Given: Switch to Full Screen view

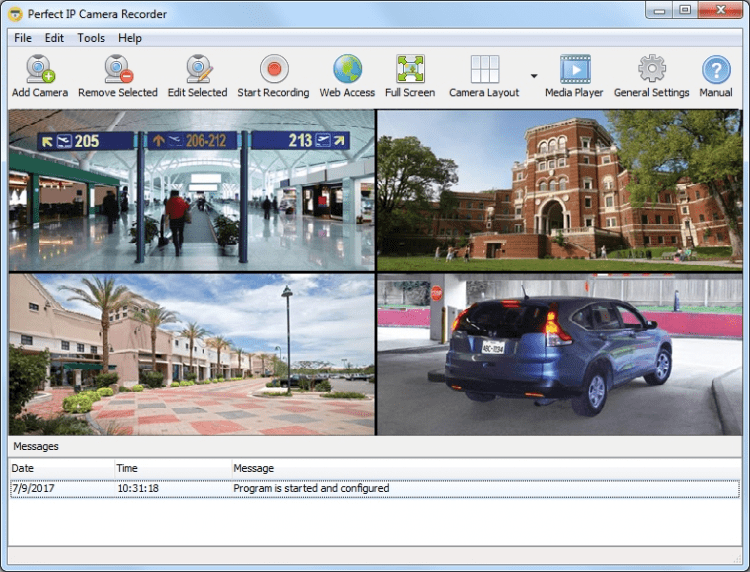Looking at the screenshot, I should (410, 70).
